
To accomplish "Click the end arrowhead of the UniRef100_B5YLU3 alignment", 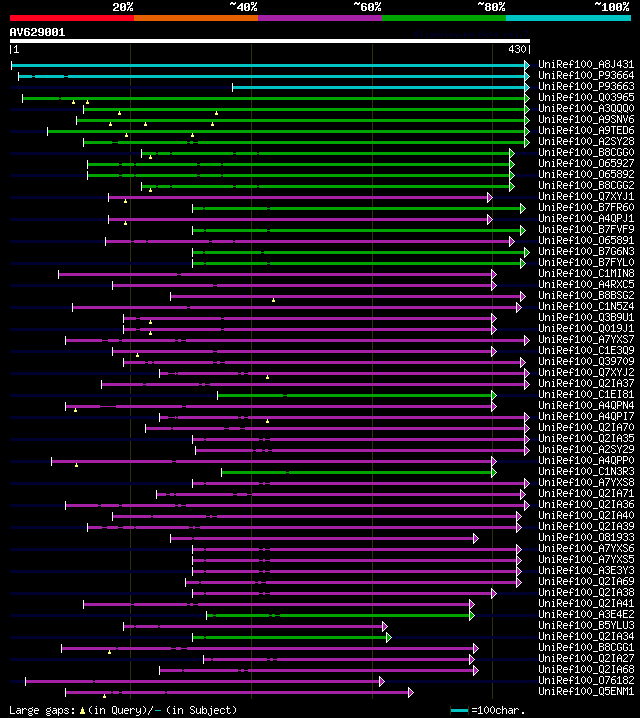I will click(x=385, y=626).
